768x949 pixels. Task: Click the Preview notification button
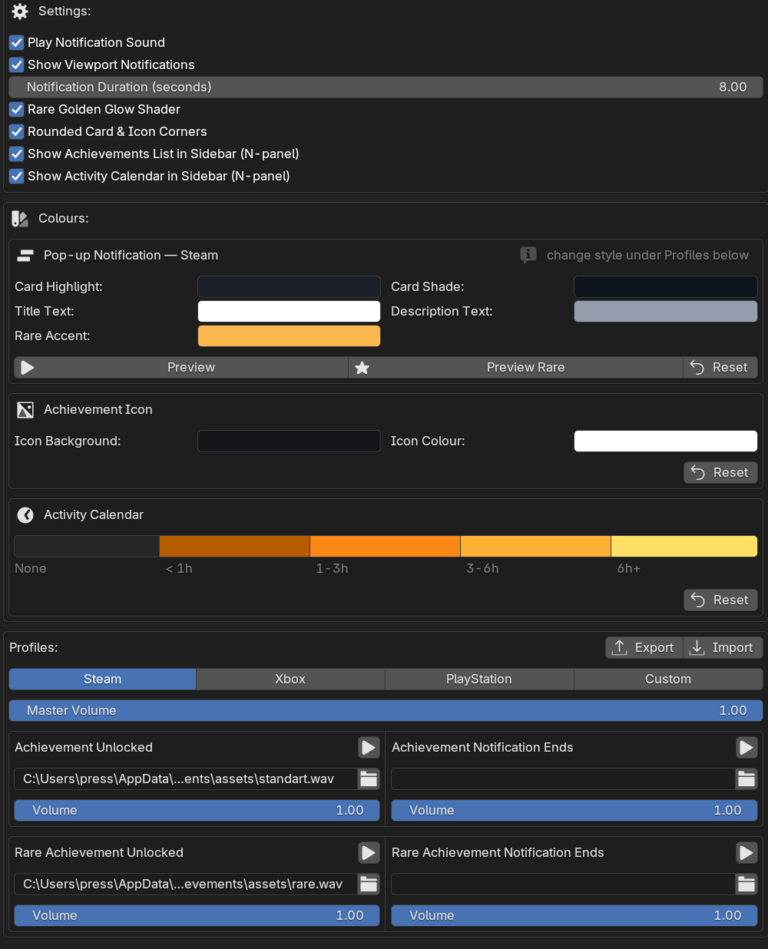181,367
